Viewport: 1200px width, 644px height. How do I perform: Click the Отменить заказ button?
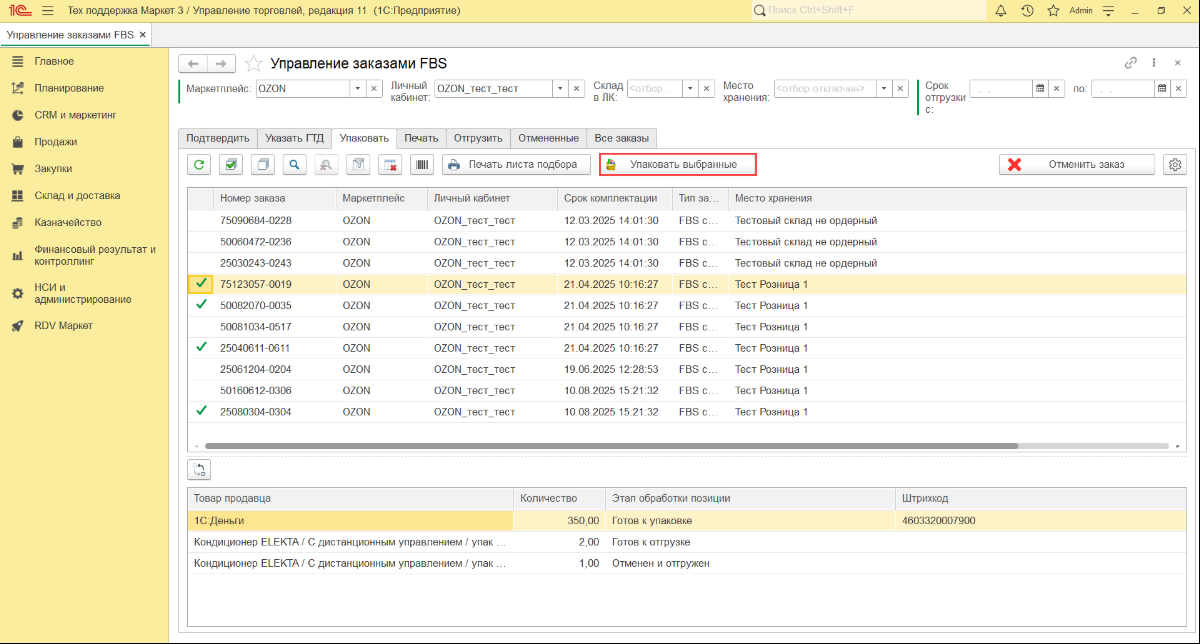pyautogui.click(x=1076, y=165)
